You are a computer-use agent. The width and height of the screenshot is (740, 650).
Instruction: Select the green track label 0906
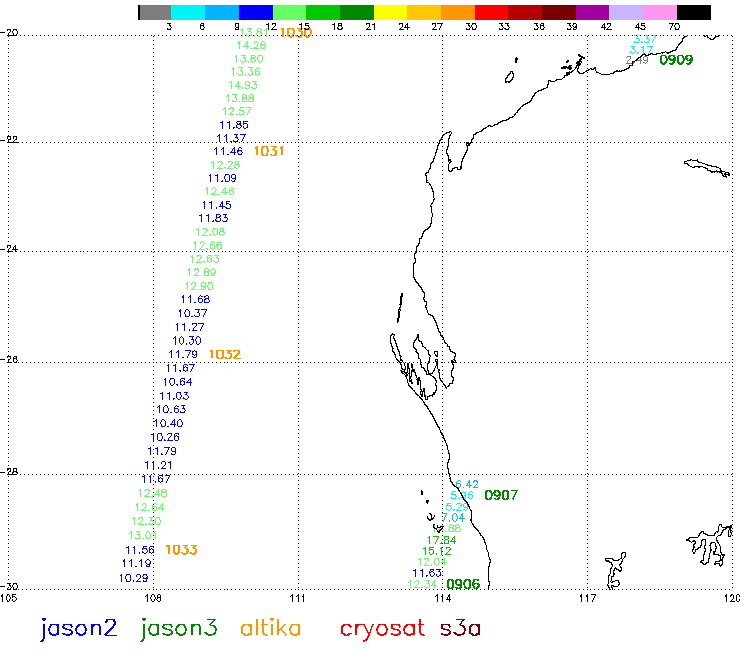[x=463, y=584]
